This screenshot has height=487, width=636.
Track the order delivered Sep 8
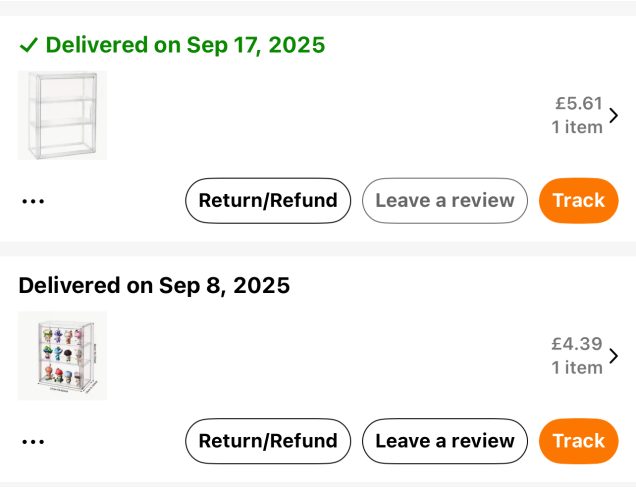tap(578, 441)
